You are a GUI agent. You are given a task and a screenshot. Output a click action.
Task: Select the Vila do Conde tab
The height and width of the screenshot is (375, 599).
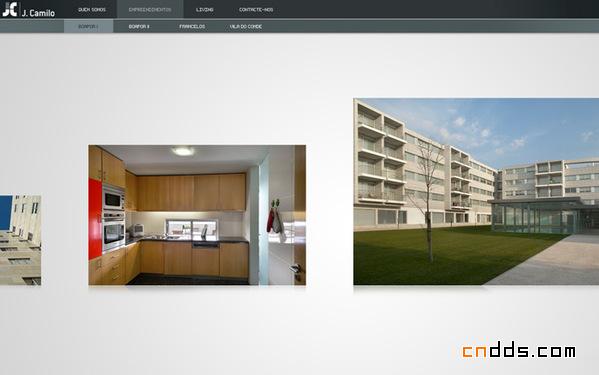(x=246, y=26)
